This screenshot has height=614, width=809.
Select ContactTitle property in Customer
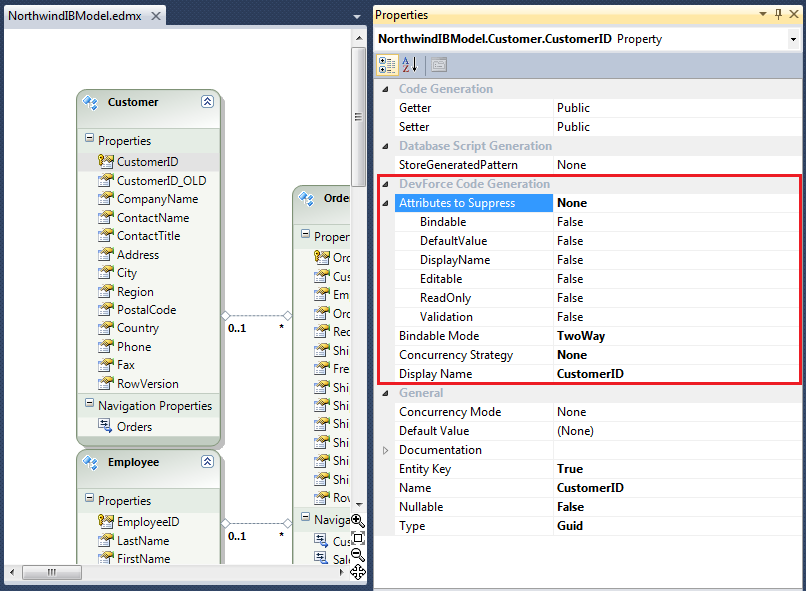click(x=149, y=236)
